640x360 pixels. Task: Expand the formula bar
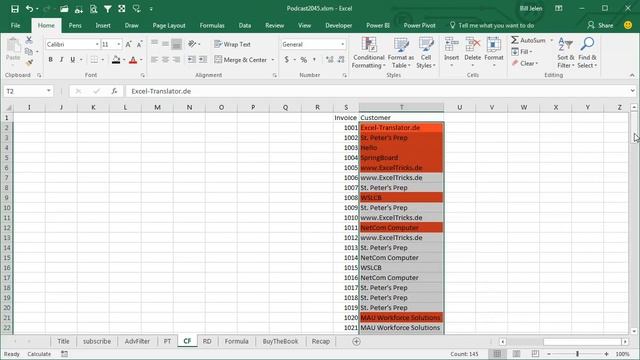632,91
